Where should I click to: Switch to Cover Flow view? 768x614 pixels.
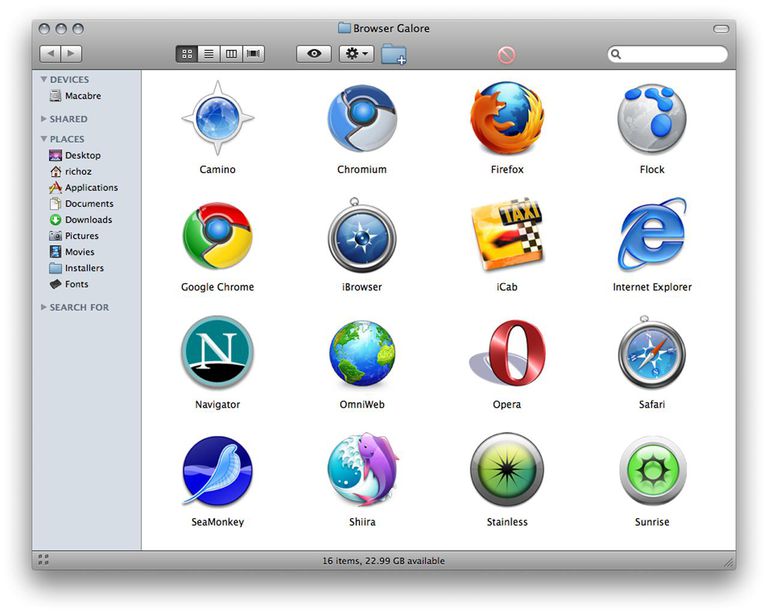(253, 54)
